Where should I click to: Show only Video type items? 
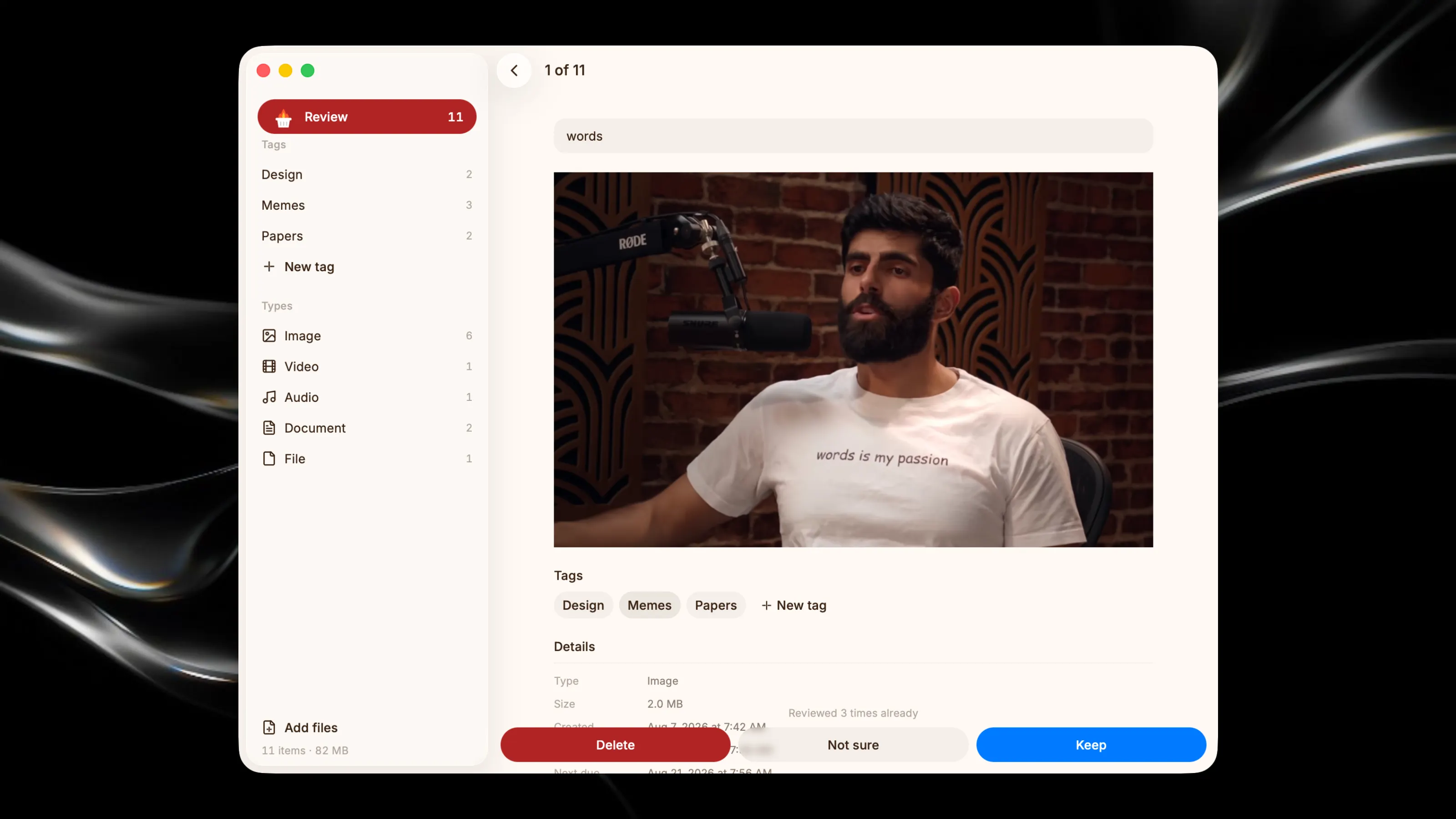click(367, 366)
